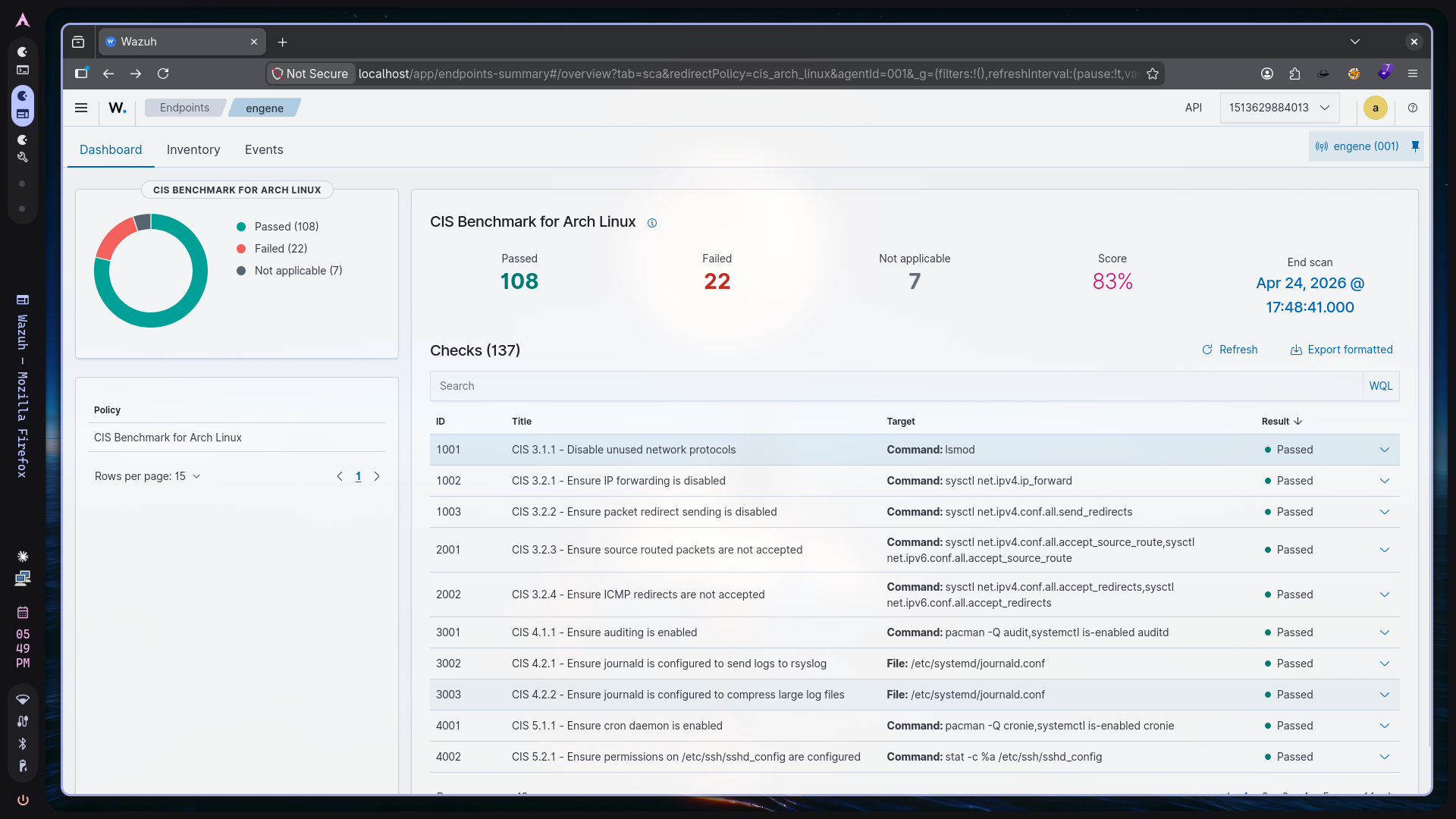This screenshot has height=819, width=1456.
Task: Unpin the engene (001) agent
Action: tap(1415, 146)
